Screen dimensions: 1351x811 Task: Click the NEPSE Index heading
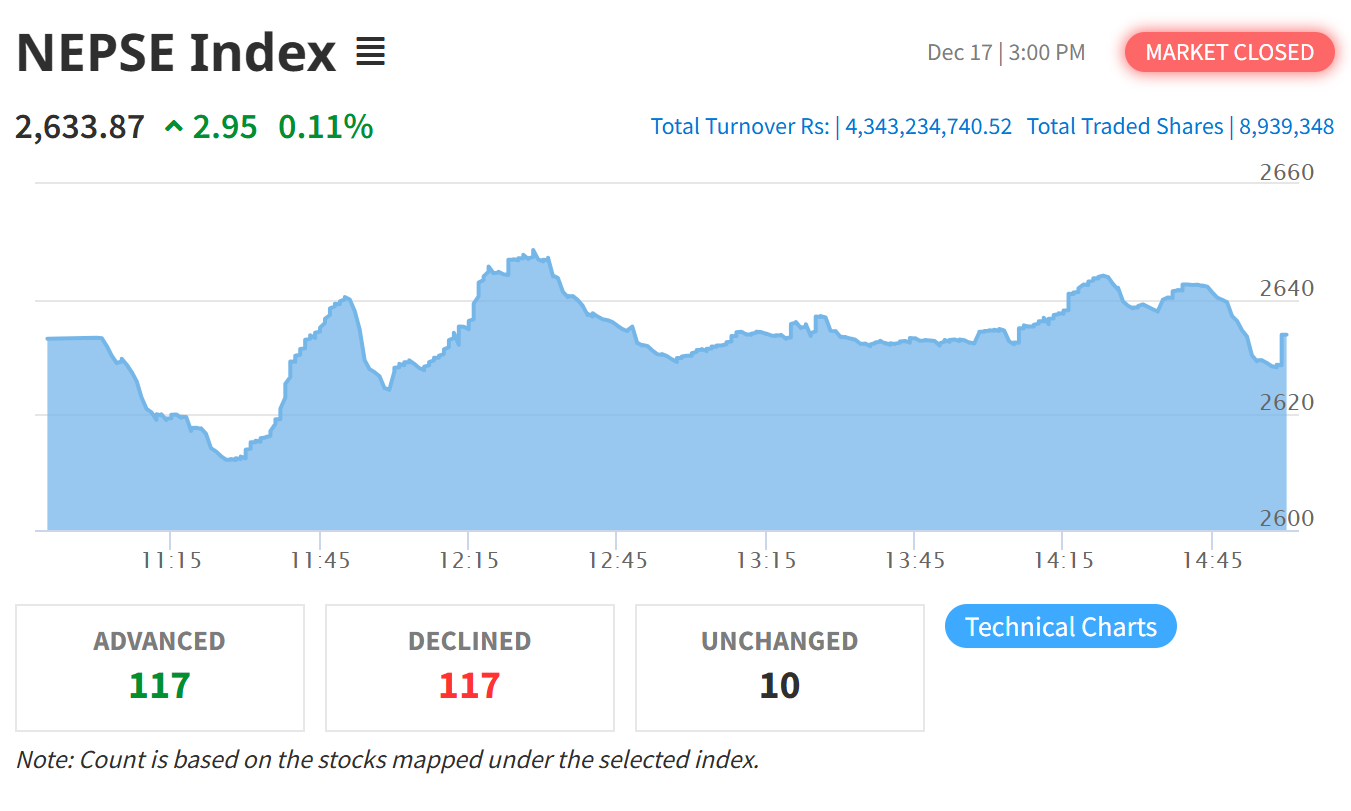[x=176, y=53]
